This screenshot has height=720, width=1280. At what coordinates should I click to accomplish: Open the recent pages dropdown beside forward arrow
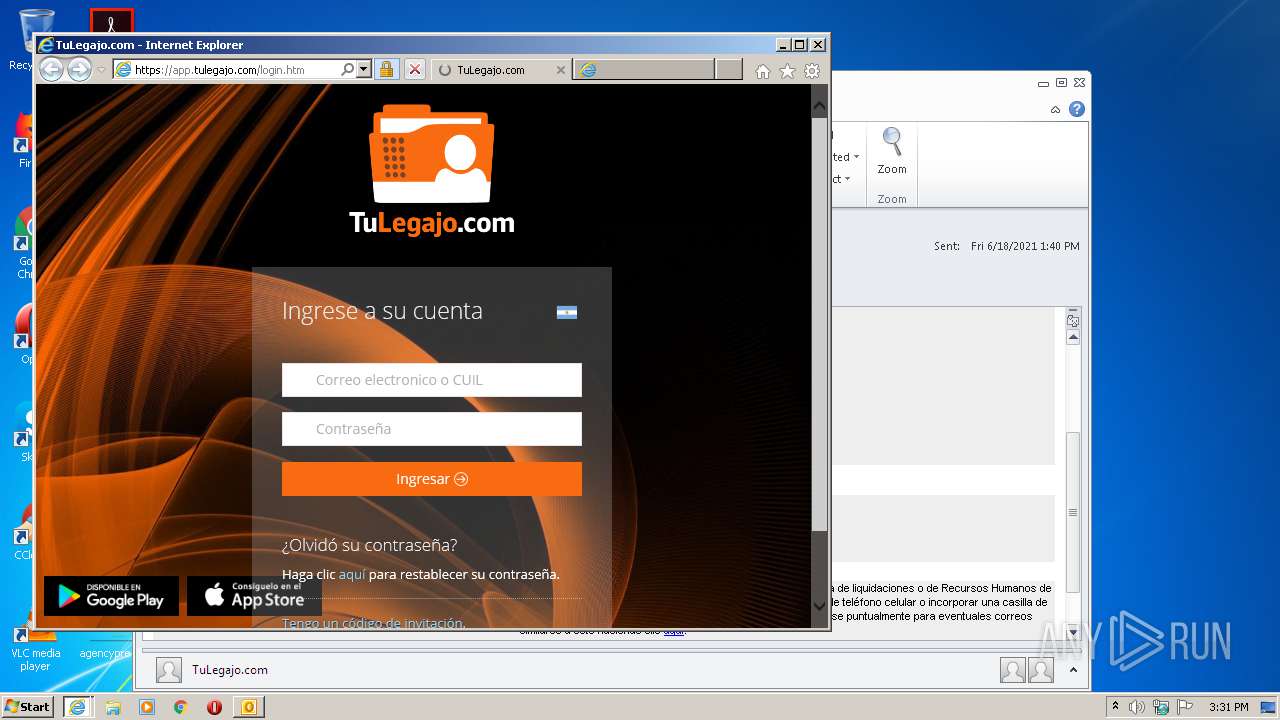pos(101,70)
